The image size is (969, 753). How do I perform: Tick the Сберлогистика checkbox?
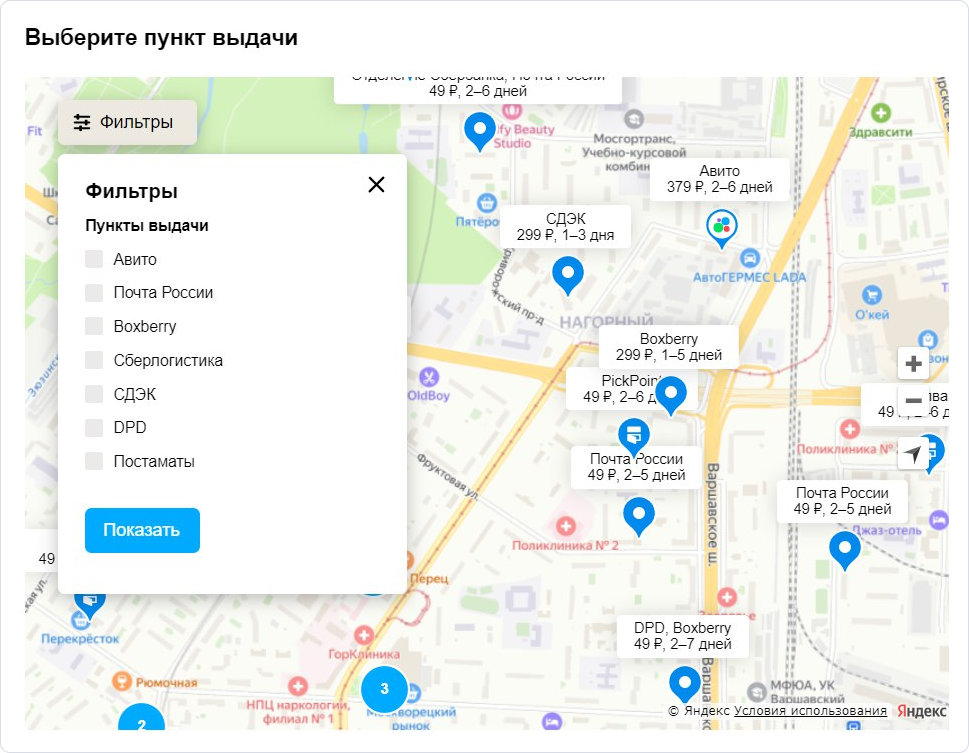[94, 360]
